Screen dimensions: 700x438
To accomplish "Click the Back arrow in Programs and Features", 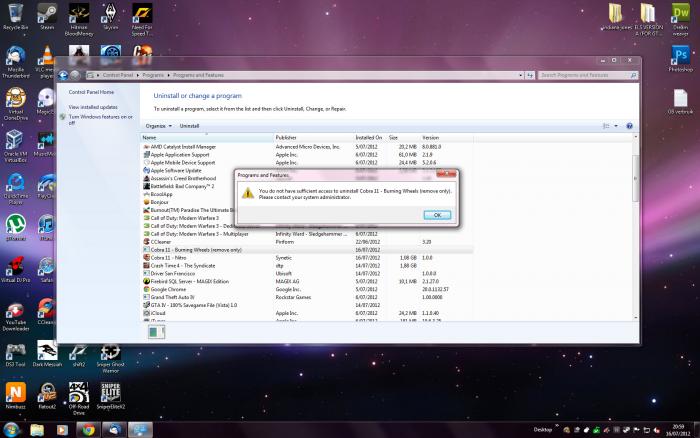I will (63, 75).
